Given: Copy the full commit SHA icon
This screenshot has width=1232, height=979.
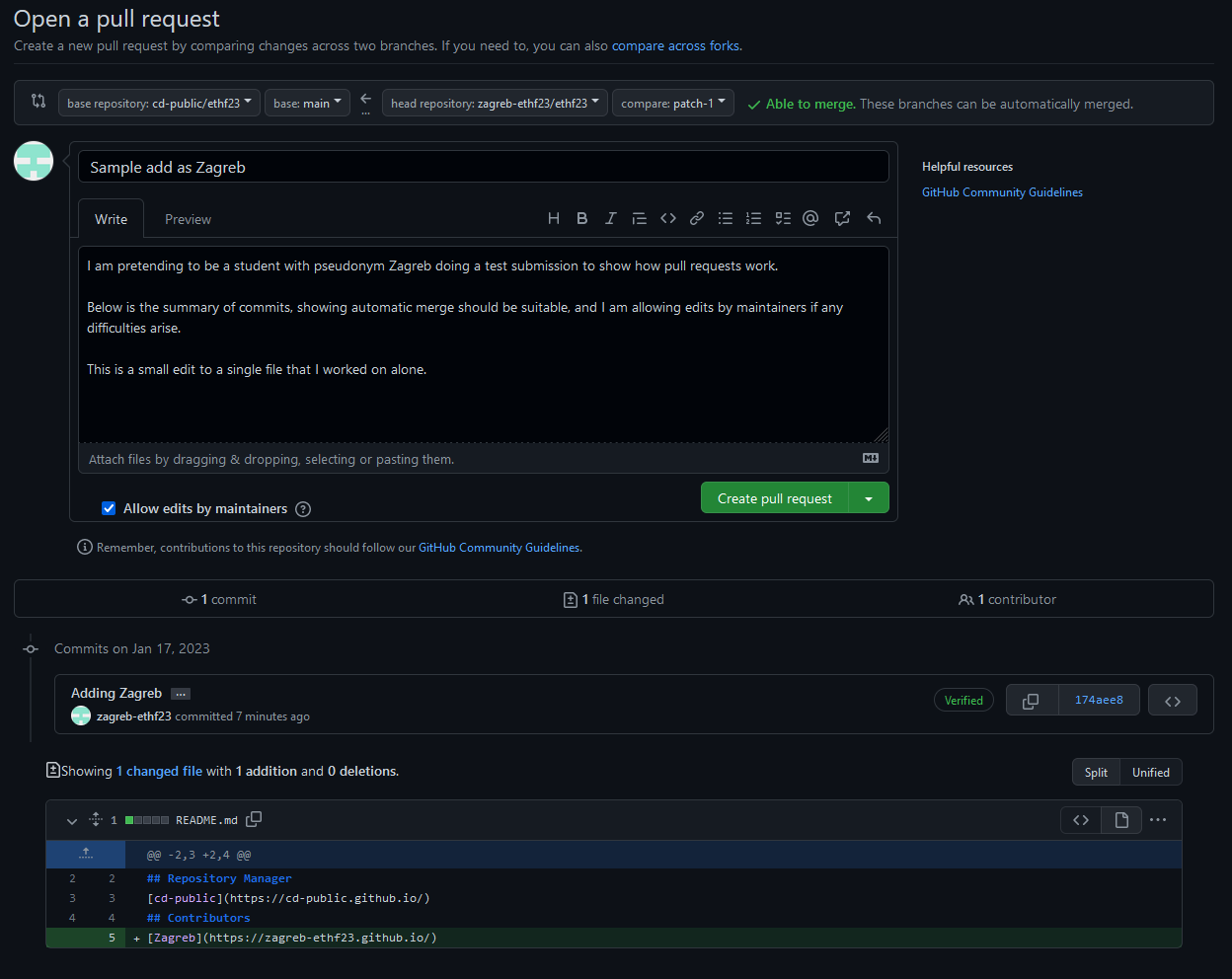Looking at the screenshot, I should [1031, 701].
